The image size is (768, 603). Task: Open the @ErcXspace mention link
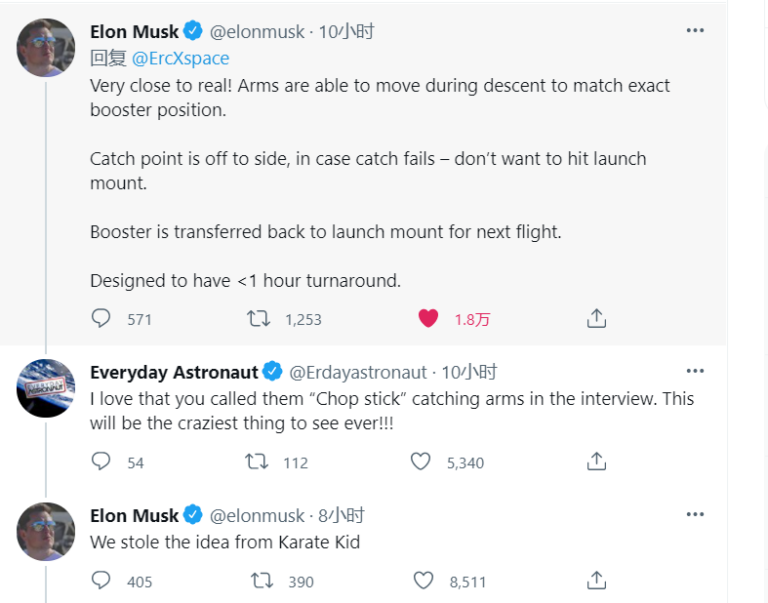tap(180, 58)
